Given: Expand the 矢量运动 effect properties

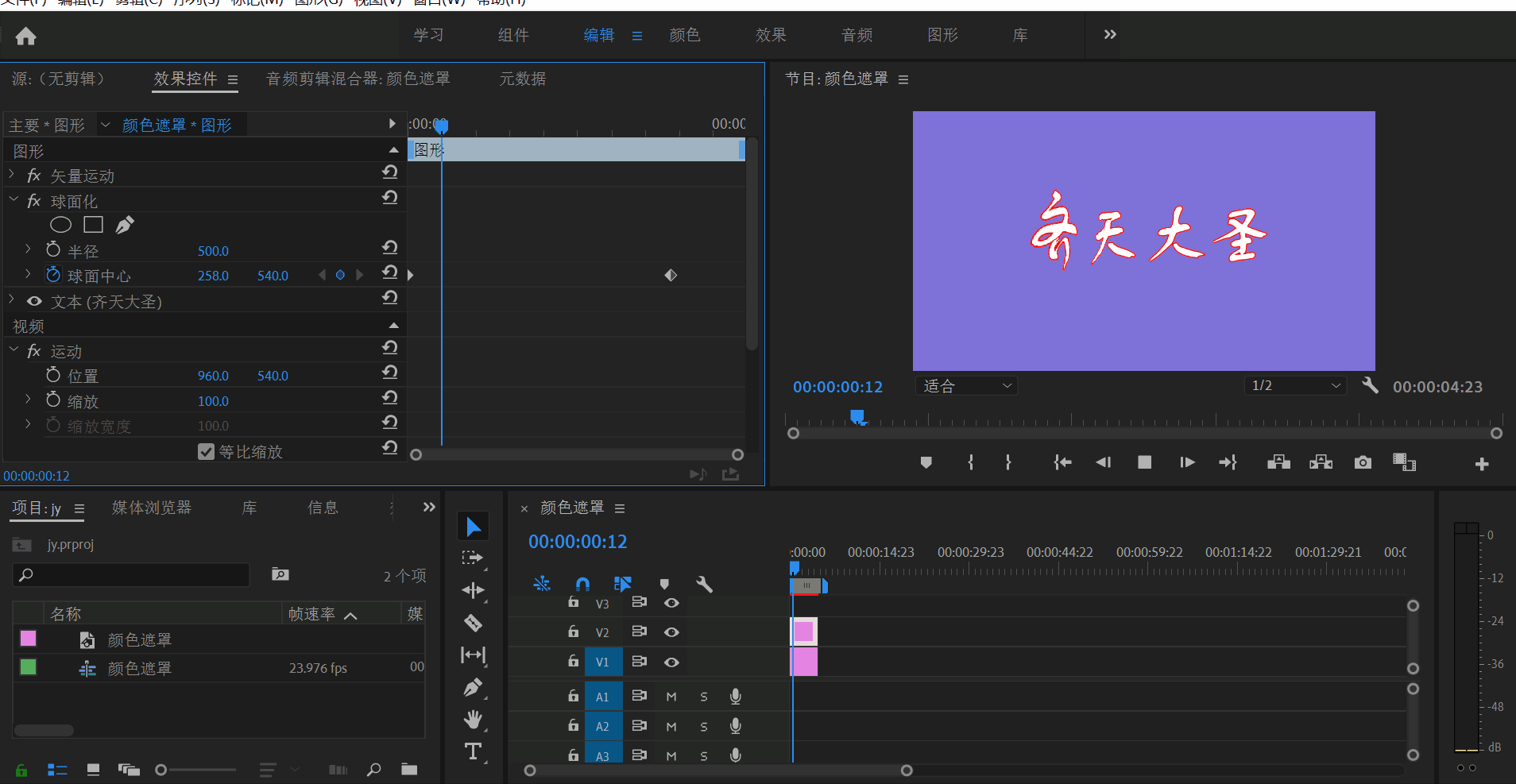Looking at the screenshot, I should [x=11, y=175].
